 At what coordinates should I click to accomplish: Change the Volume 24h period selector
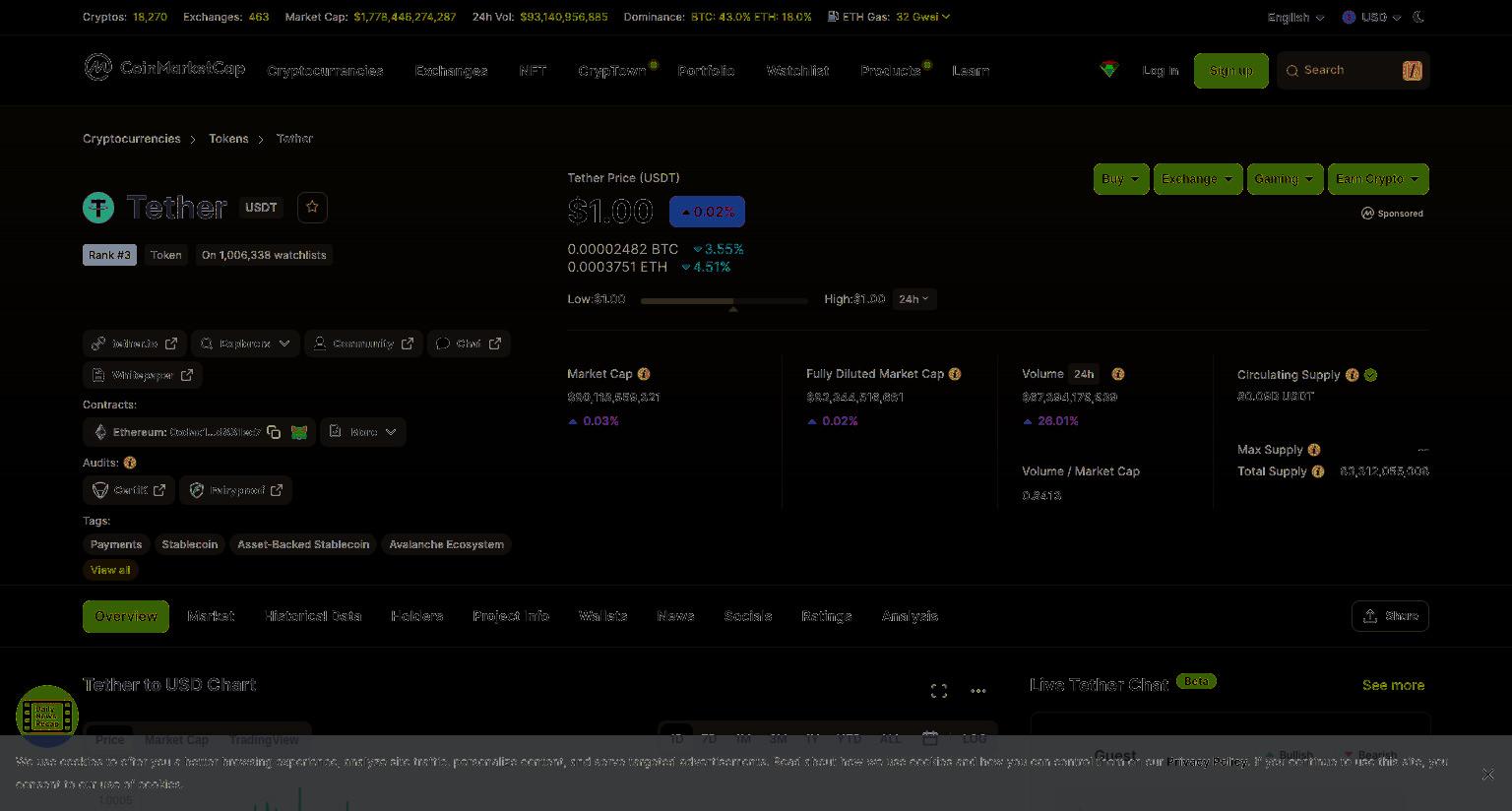pyautogui.click(x=1084, y=374)
